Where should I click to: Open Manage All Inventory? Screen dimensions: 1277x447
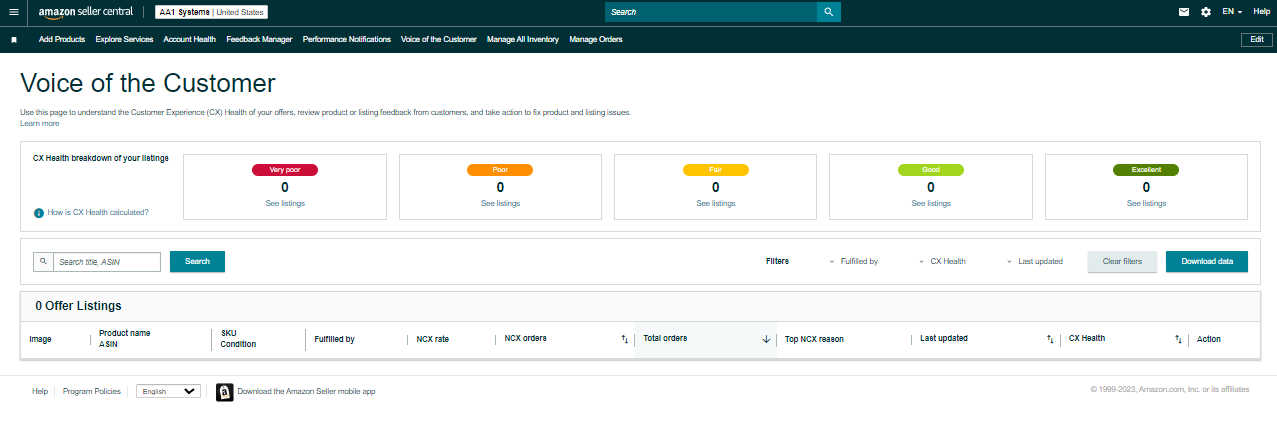click(x=522, y=40)
